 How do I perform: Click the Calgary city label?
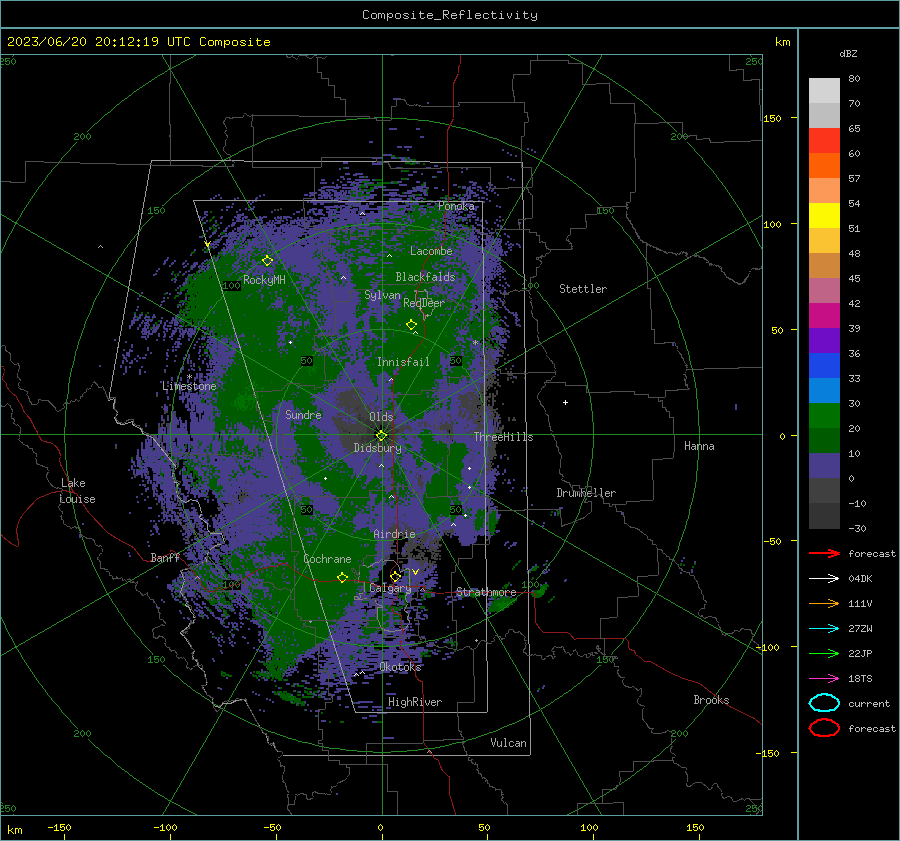390,588
